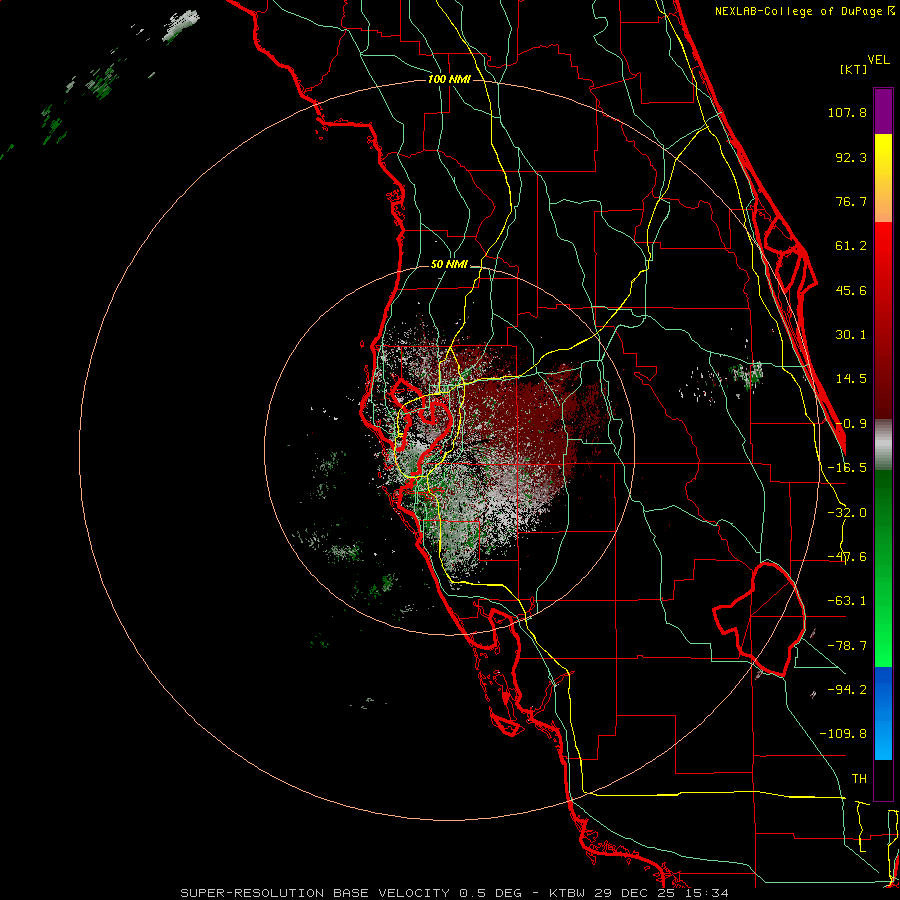This screenshot has width=900, height=900.
Task: Select the -63.1 velocity scale value
Action: point(847,601)
